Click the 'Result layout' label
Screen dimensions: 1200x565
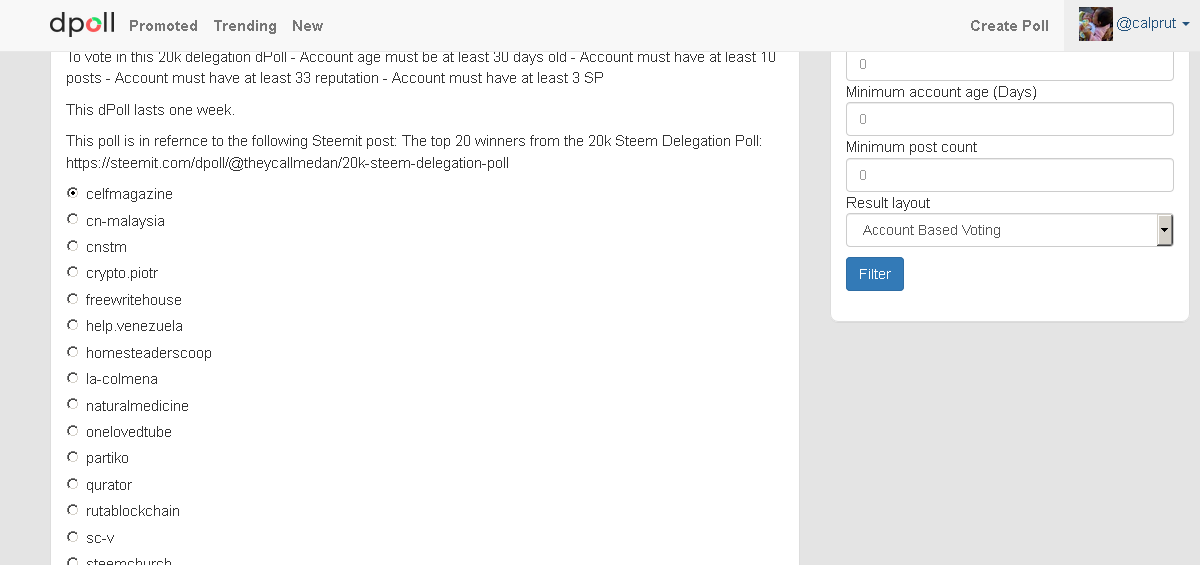(888, 203)
